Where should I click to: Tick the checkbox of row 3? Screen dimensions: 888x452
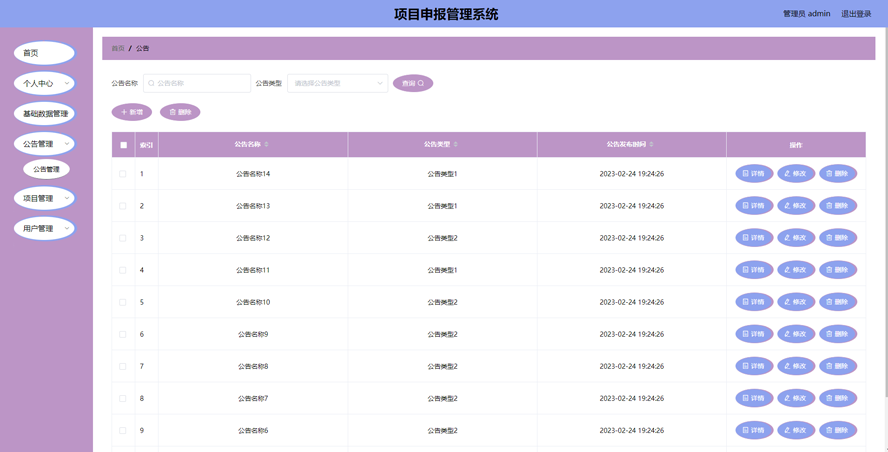click(123, 238)
